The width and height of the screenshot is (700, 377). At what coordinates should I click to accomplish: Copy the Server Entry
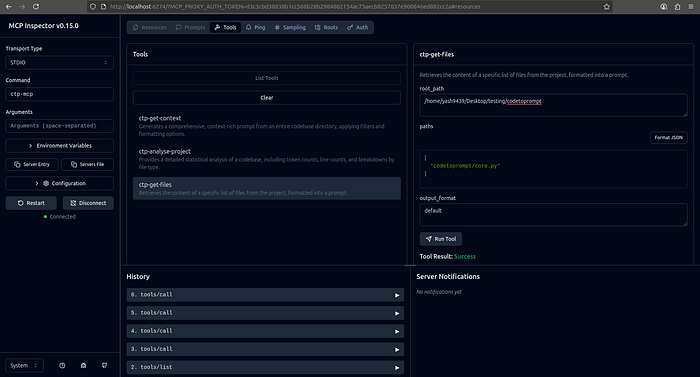pyautogui.click(x=32, y=164)
